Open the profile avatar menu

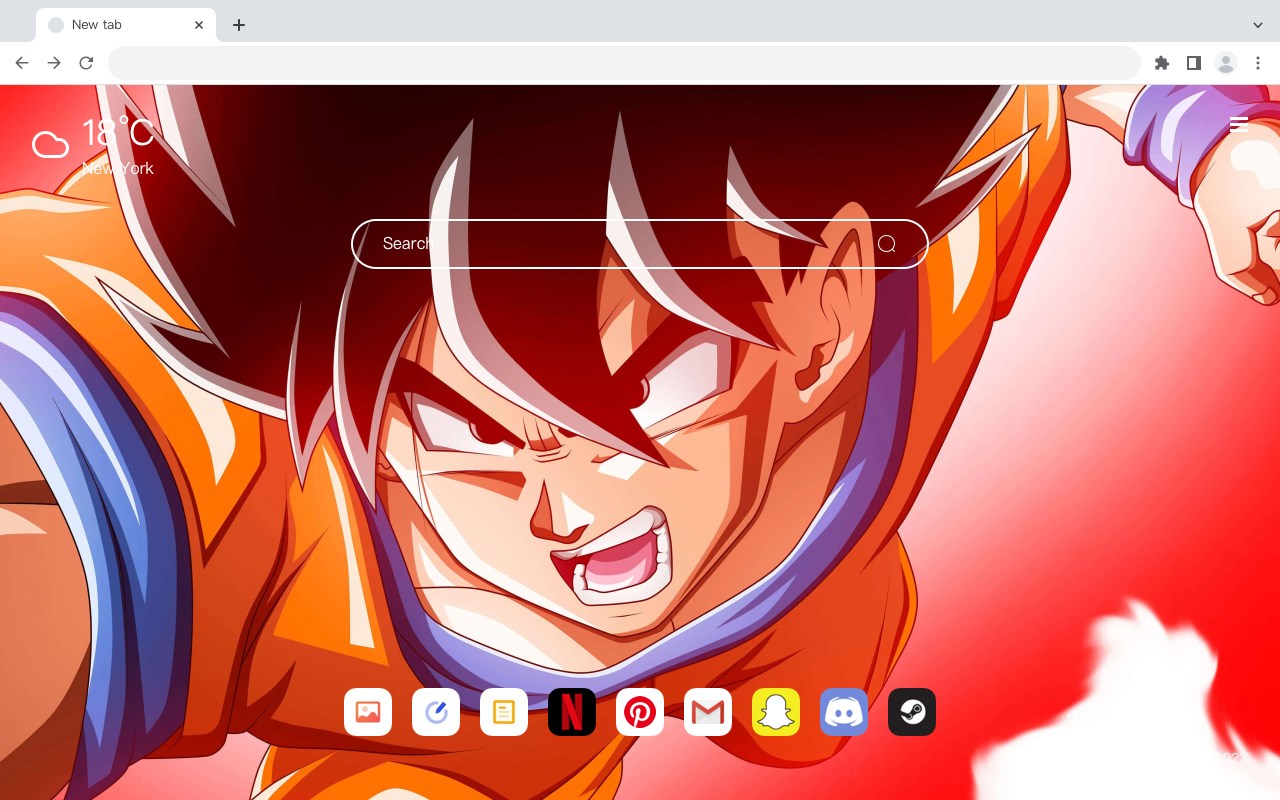pos(1226,63)
